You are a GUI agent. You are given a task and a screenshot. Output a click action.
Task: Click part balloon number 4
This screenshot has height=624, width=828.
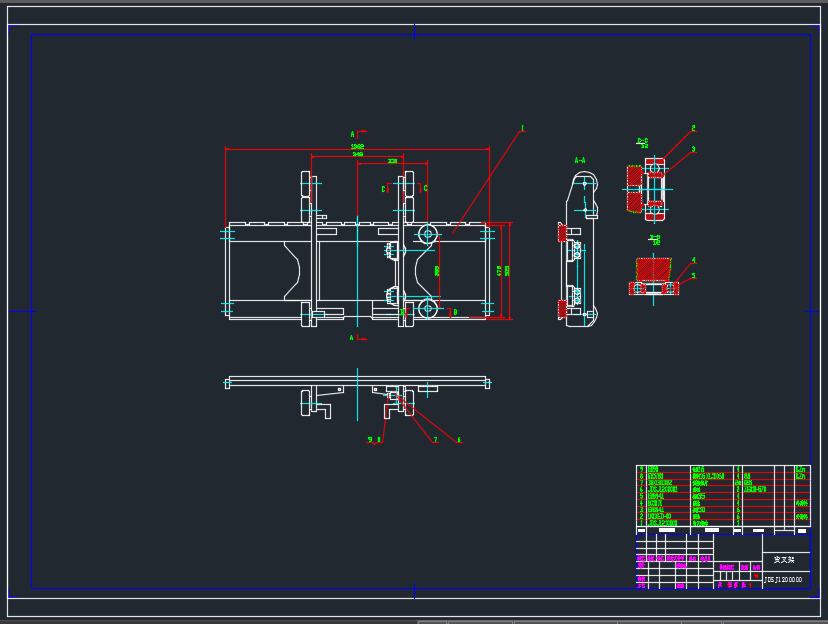[693, 260]
